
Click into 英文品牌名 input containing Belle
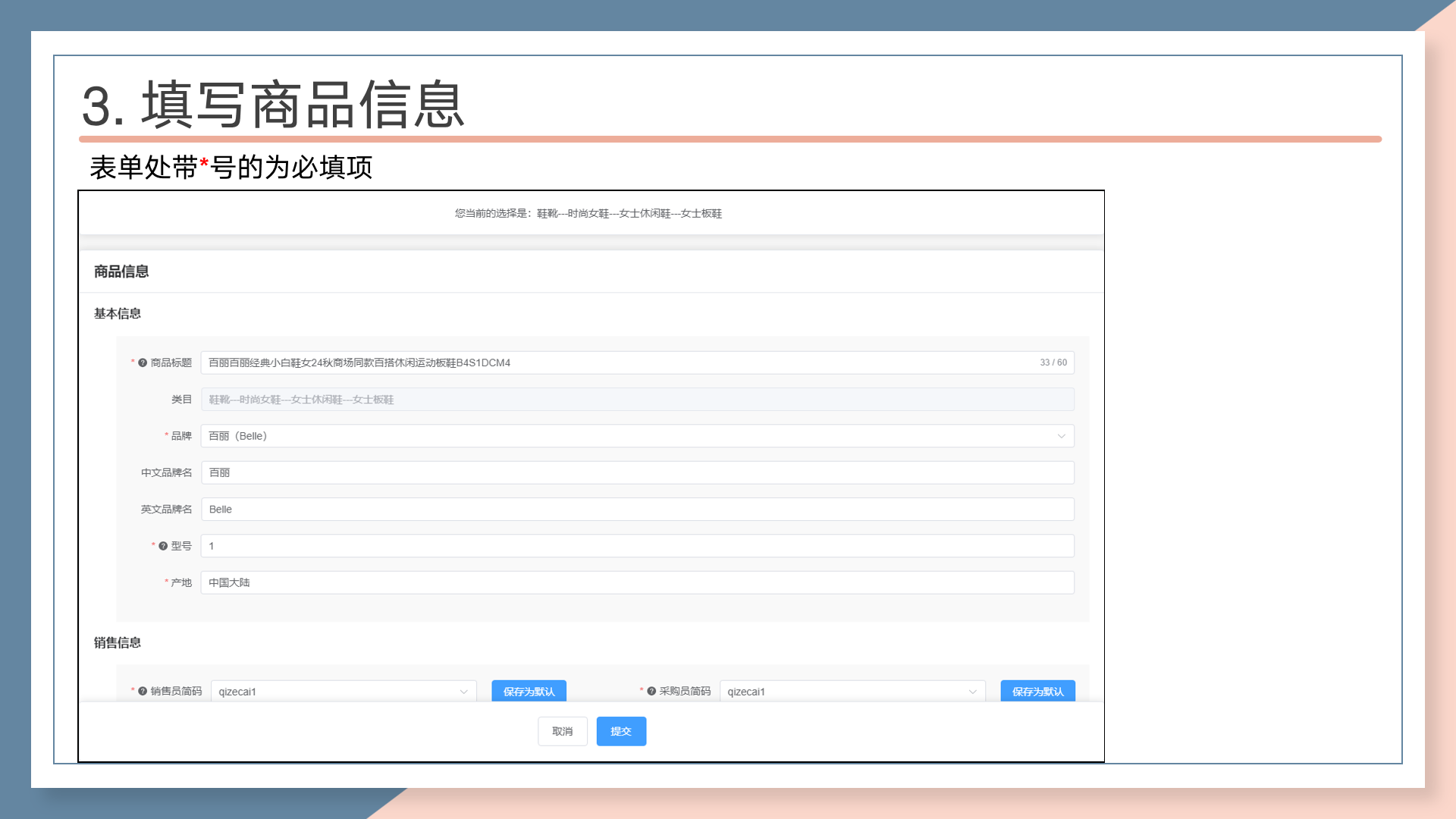click(x=637, y=510)
